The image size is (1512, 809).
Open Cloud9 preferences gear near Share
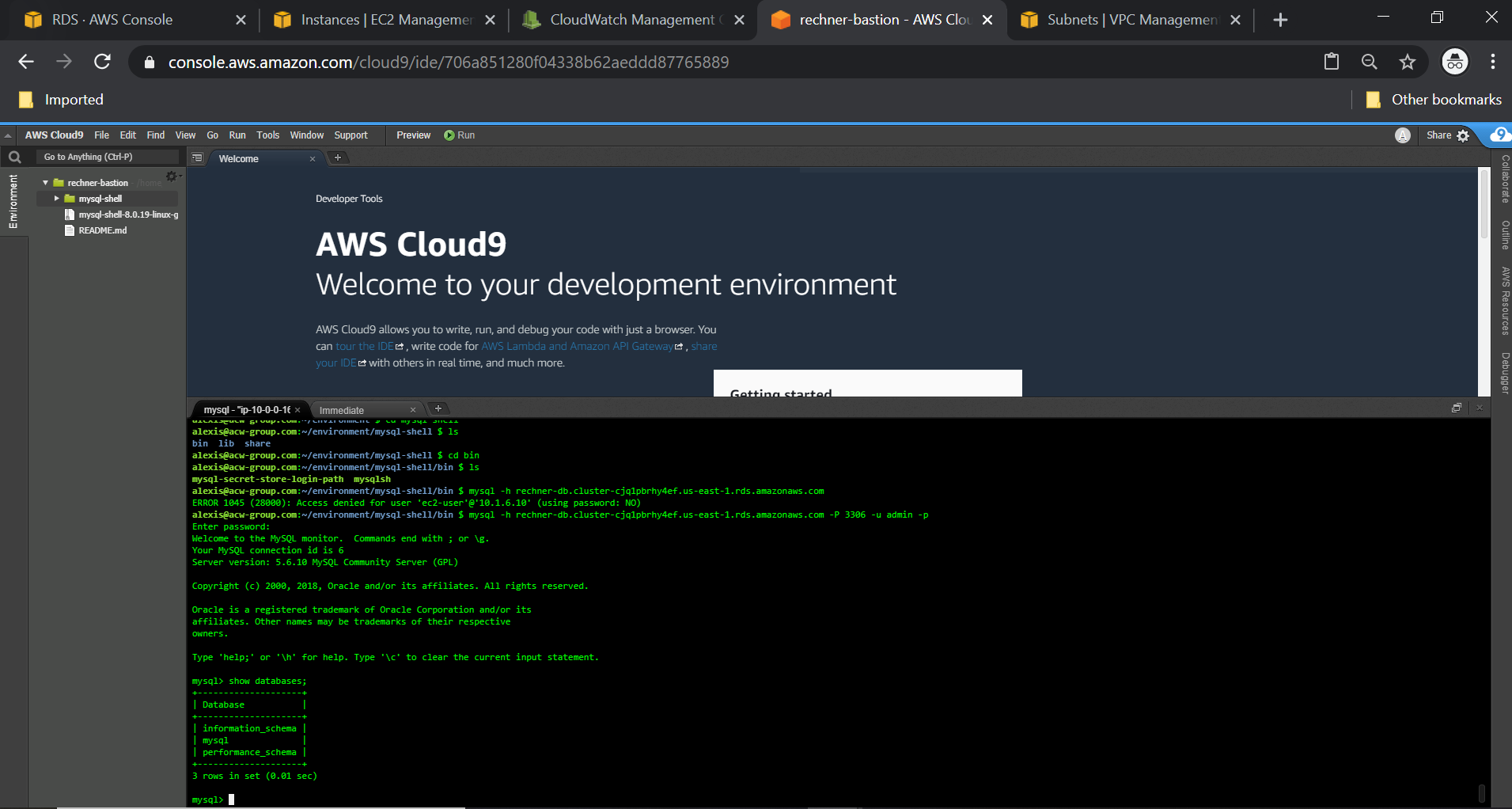[x=1463, y=135]
